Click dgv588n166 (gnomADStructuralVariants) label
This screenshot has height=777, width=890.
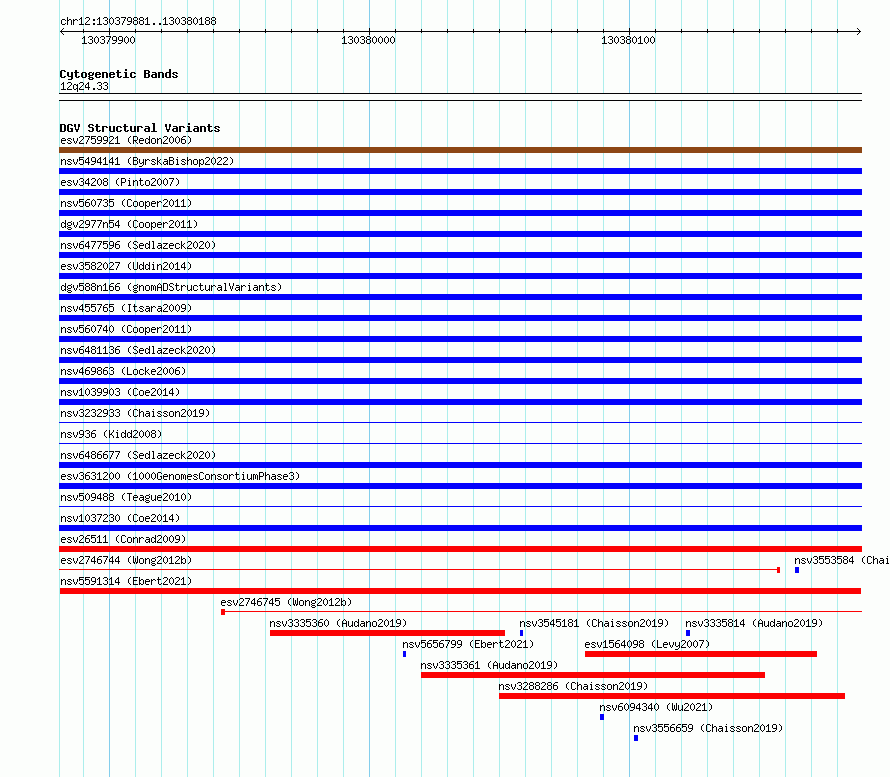click(x=171, y=287)
